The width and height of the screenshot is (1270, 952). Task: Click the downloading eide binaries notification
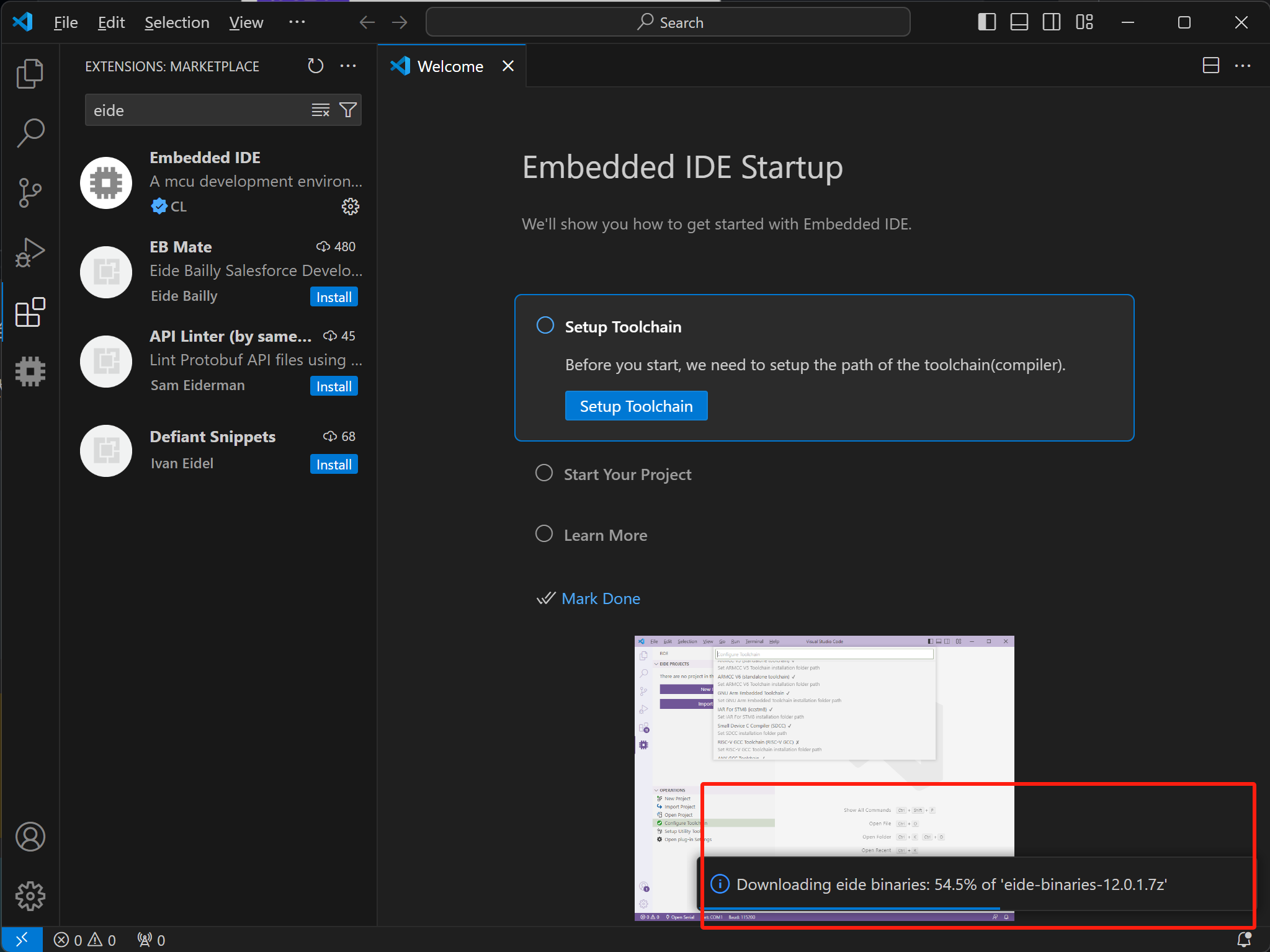(x=977, y=884)
